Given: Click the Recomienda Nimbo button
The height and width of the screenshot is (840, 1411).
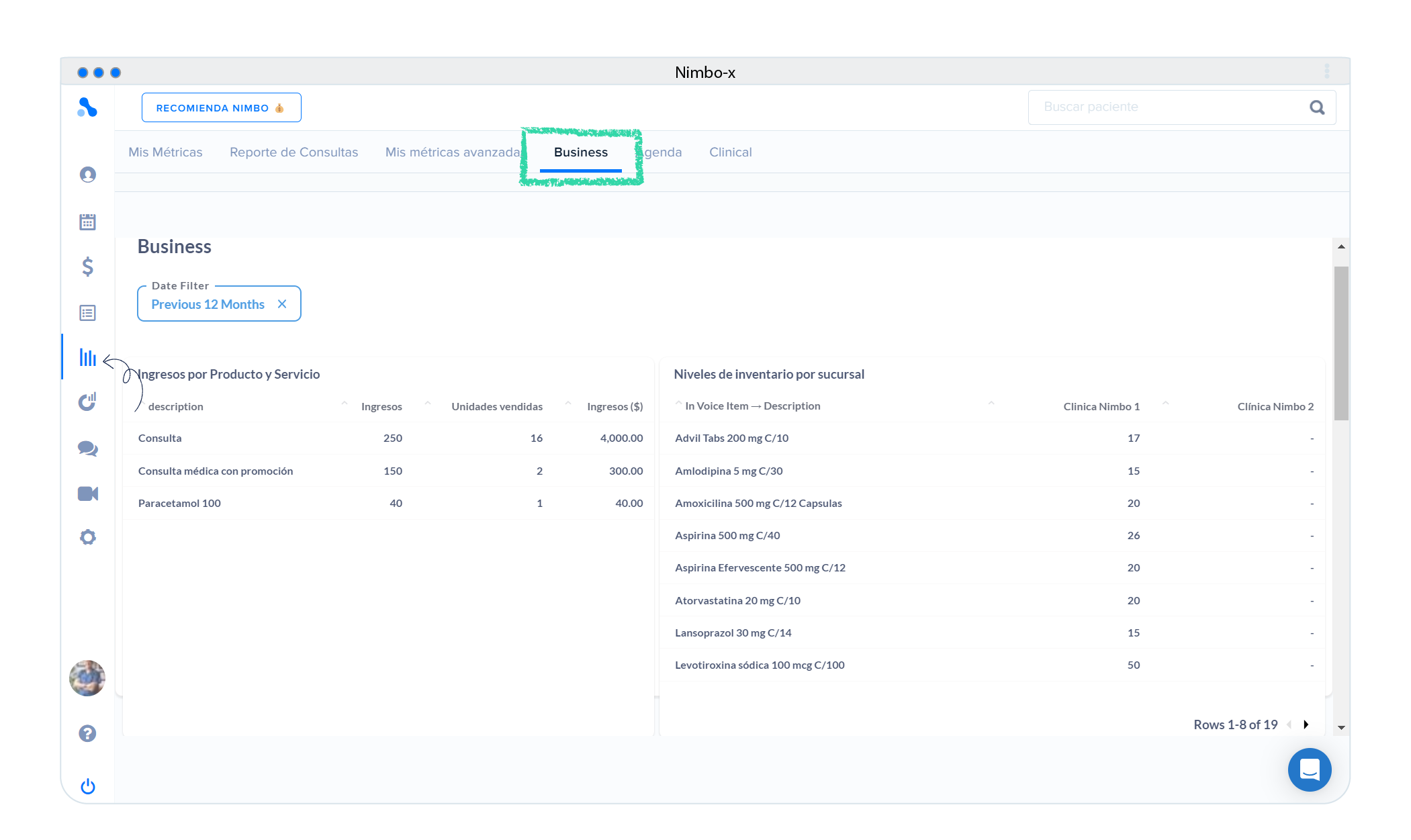Looking at the screenshot, I should pyautogui.click(x=221, y=107).
